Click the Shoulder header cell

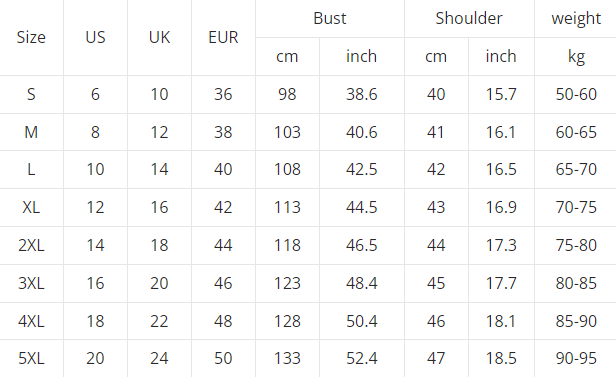tap(469, 18)
